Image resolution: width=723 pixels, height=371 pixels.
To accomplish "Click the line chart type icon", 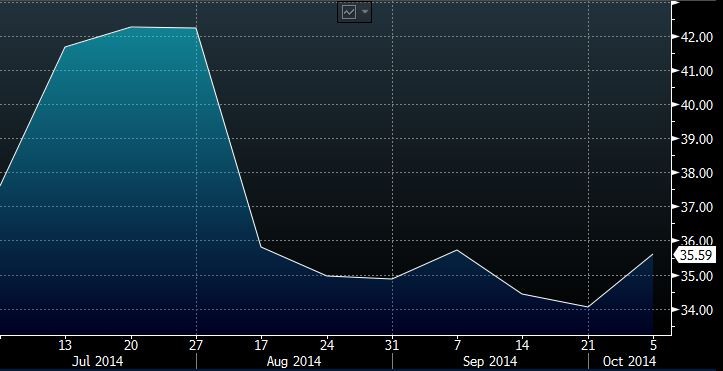I will (349, 12).
